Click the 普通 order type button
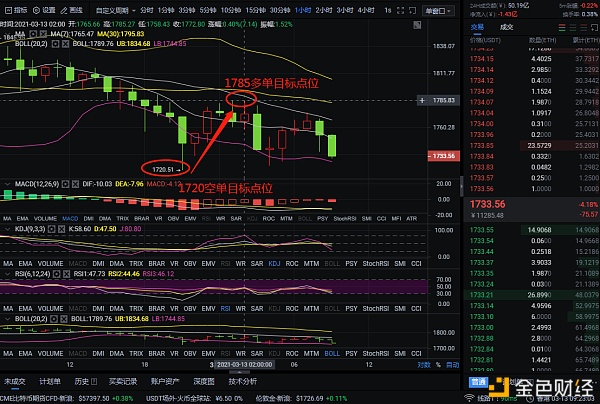The image size is (600, 404). 478,382
